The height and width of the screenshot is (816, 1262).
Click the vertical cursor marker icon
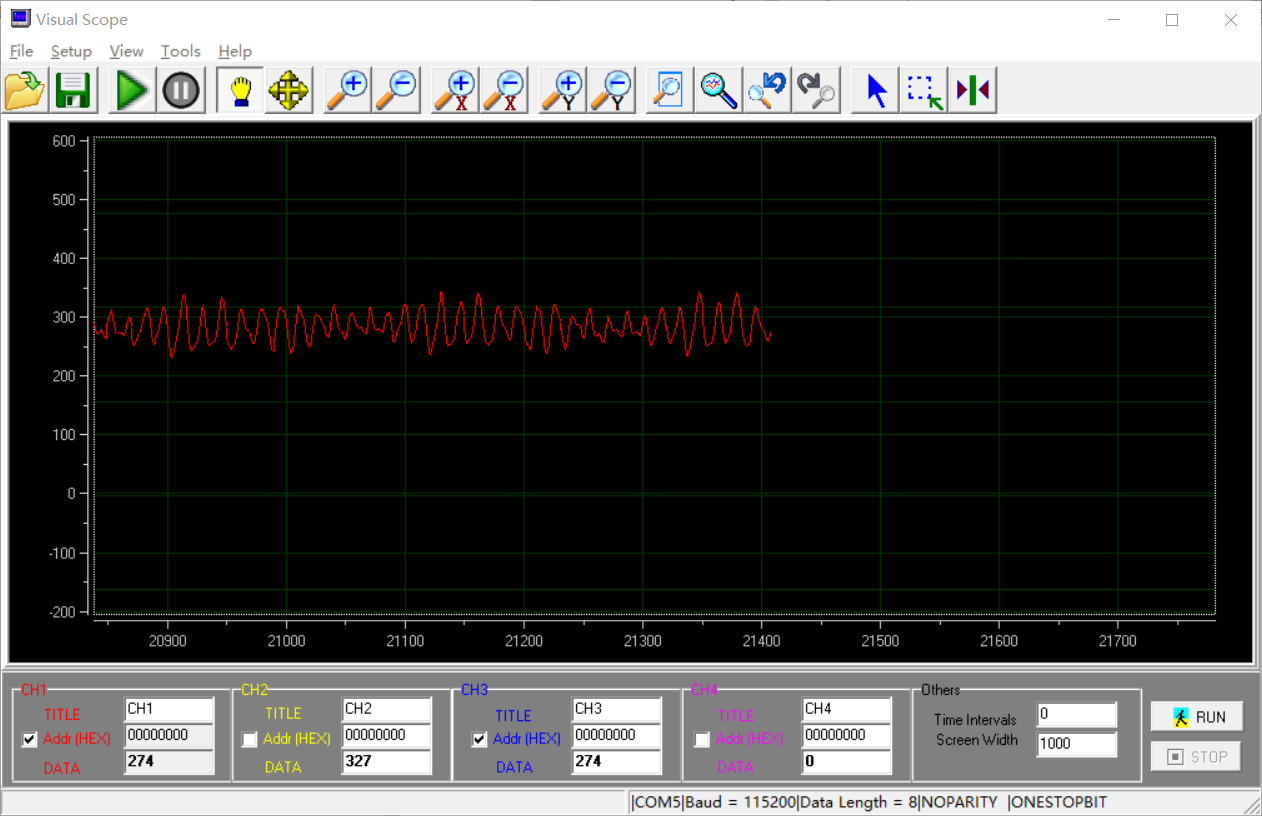[x=972, y=90]
